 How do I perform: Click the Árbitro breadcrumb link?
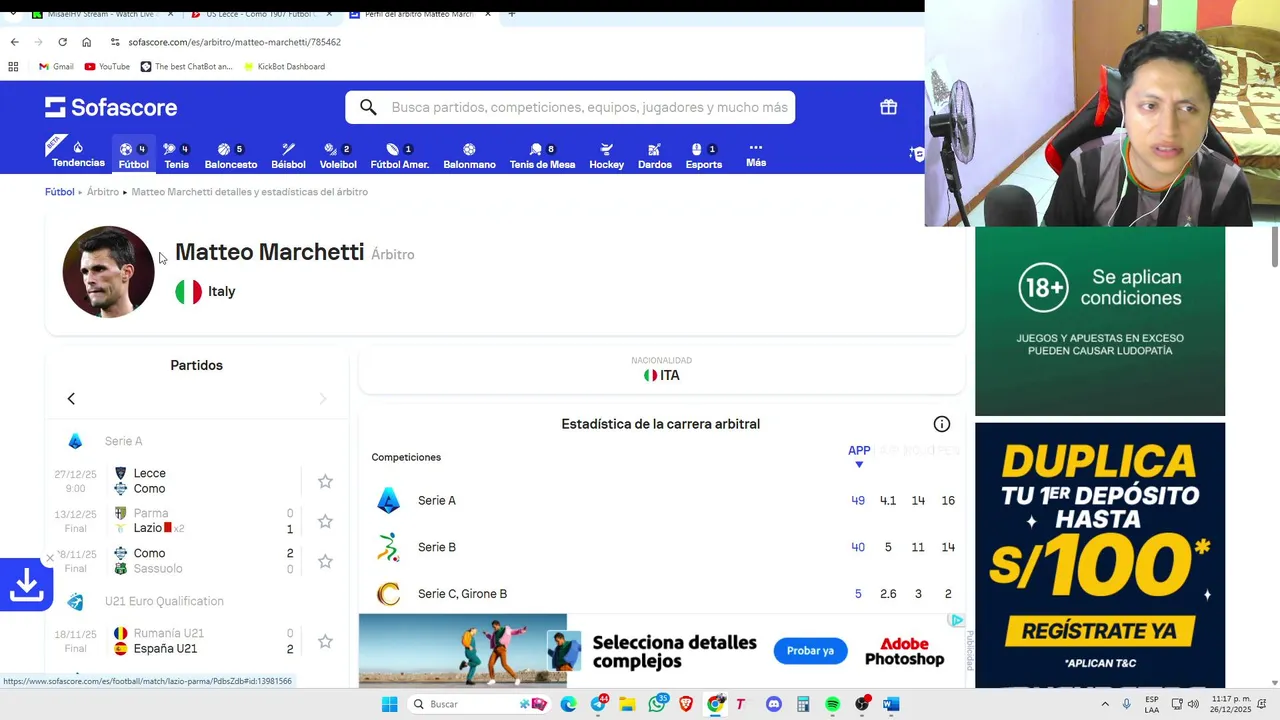click(x=103, y=192)
